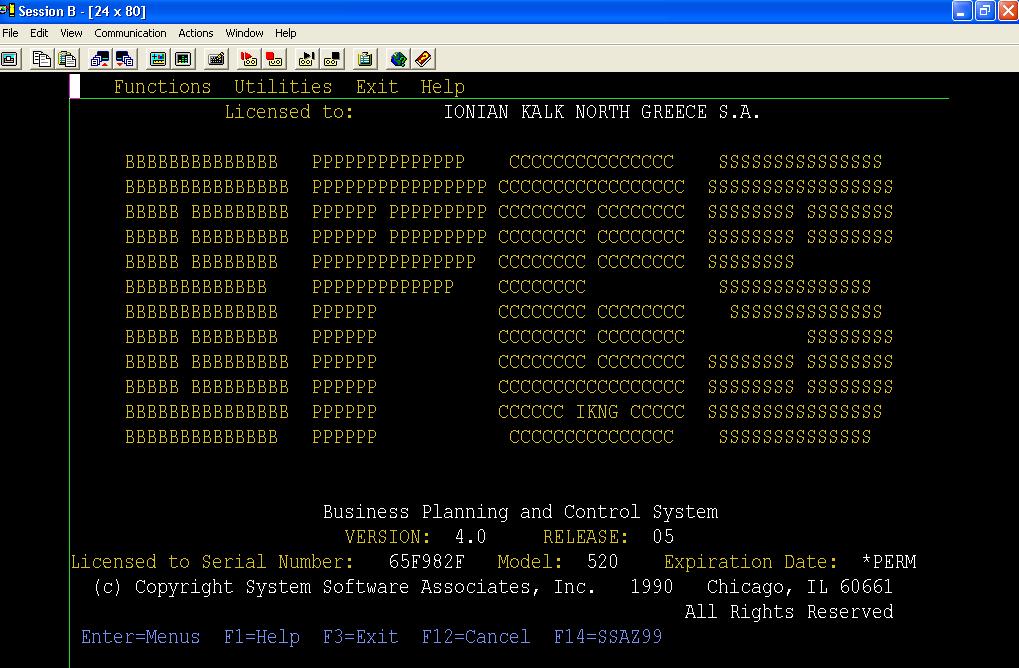Click the All Rights Reserved text
This screenshot has width=1019, height=668.
pyautogui.click(x=789, y=612)
